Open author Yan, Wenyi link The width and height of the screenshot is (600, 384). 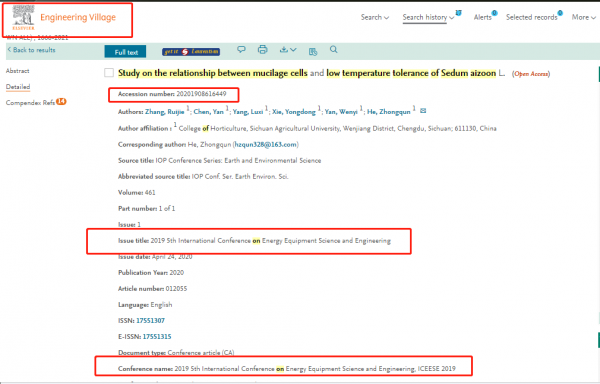pyautogui.click(x=341, y=112)
